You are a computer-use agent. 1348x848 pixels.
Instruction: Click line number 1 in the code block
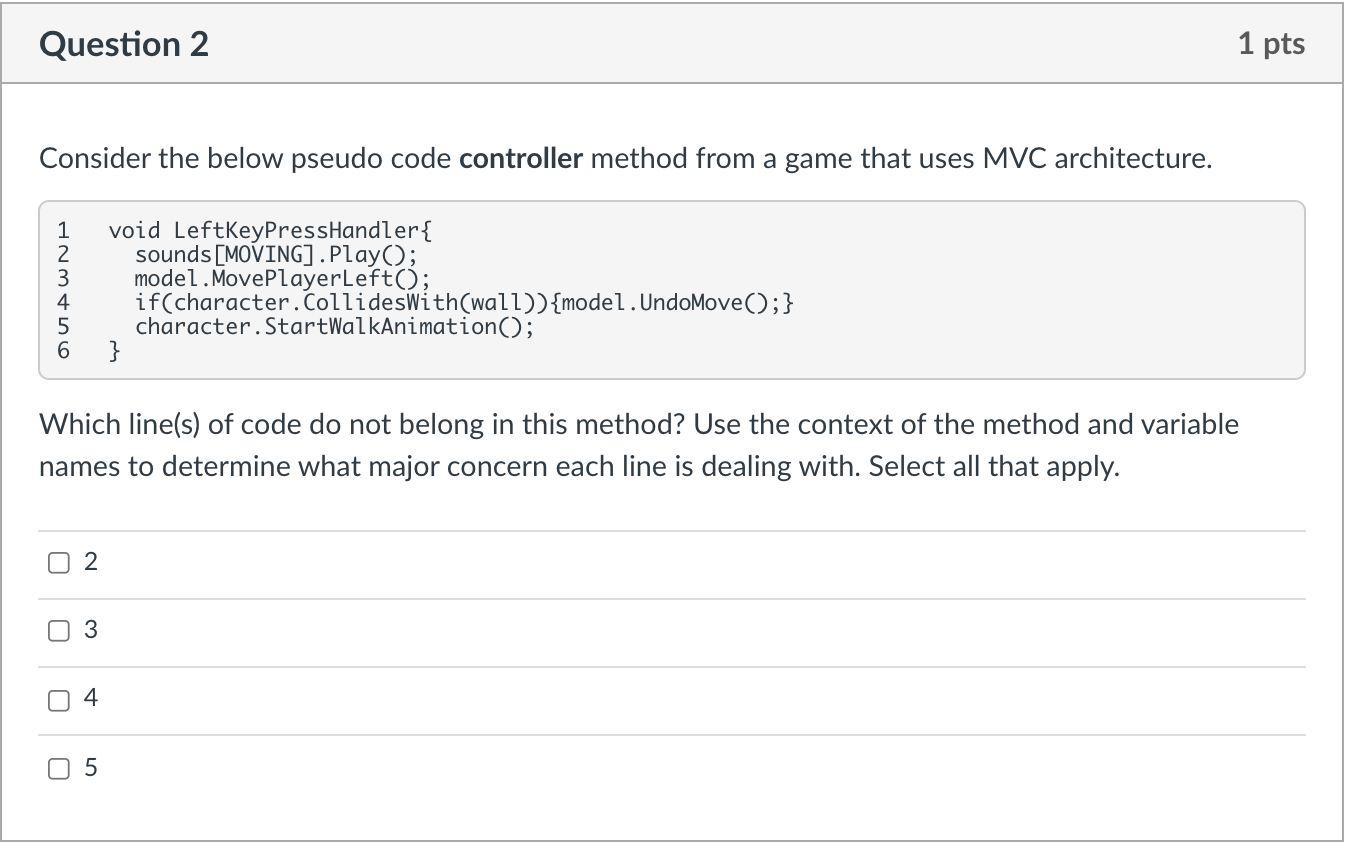click(x=63, y=231)
